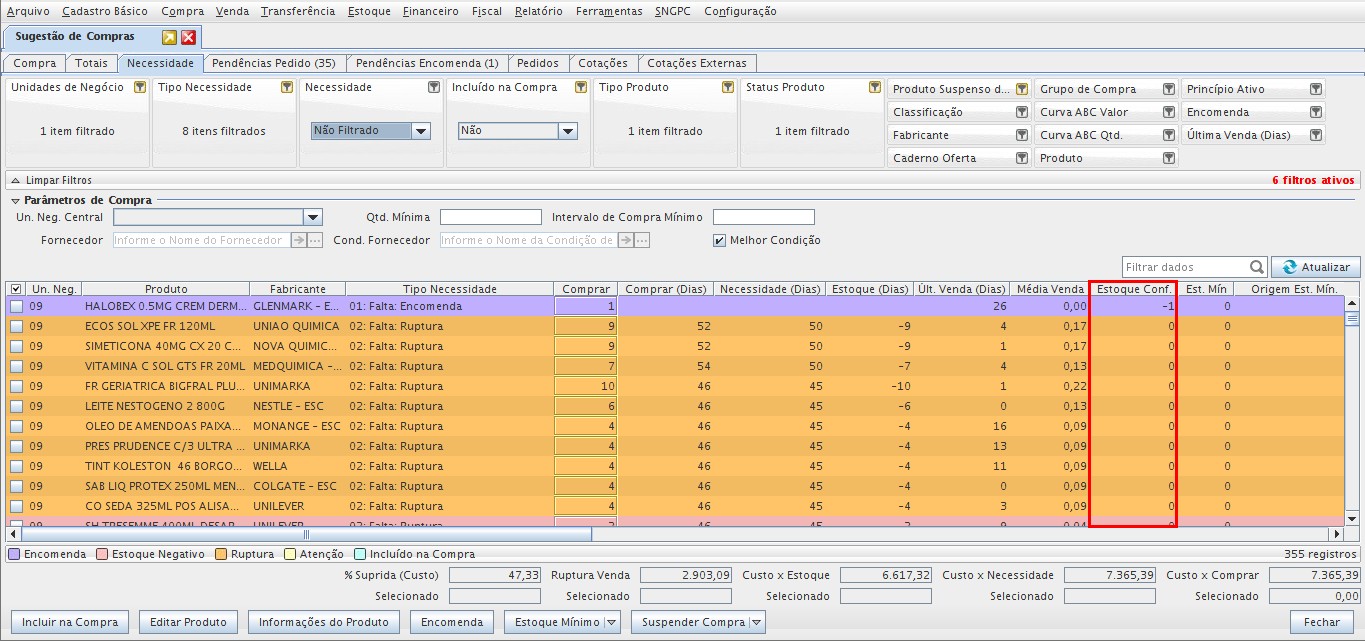Open the Cond. Fornecedor lookup ellipsis button
The image size is (1365, 641).
[x=642, y=240]
